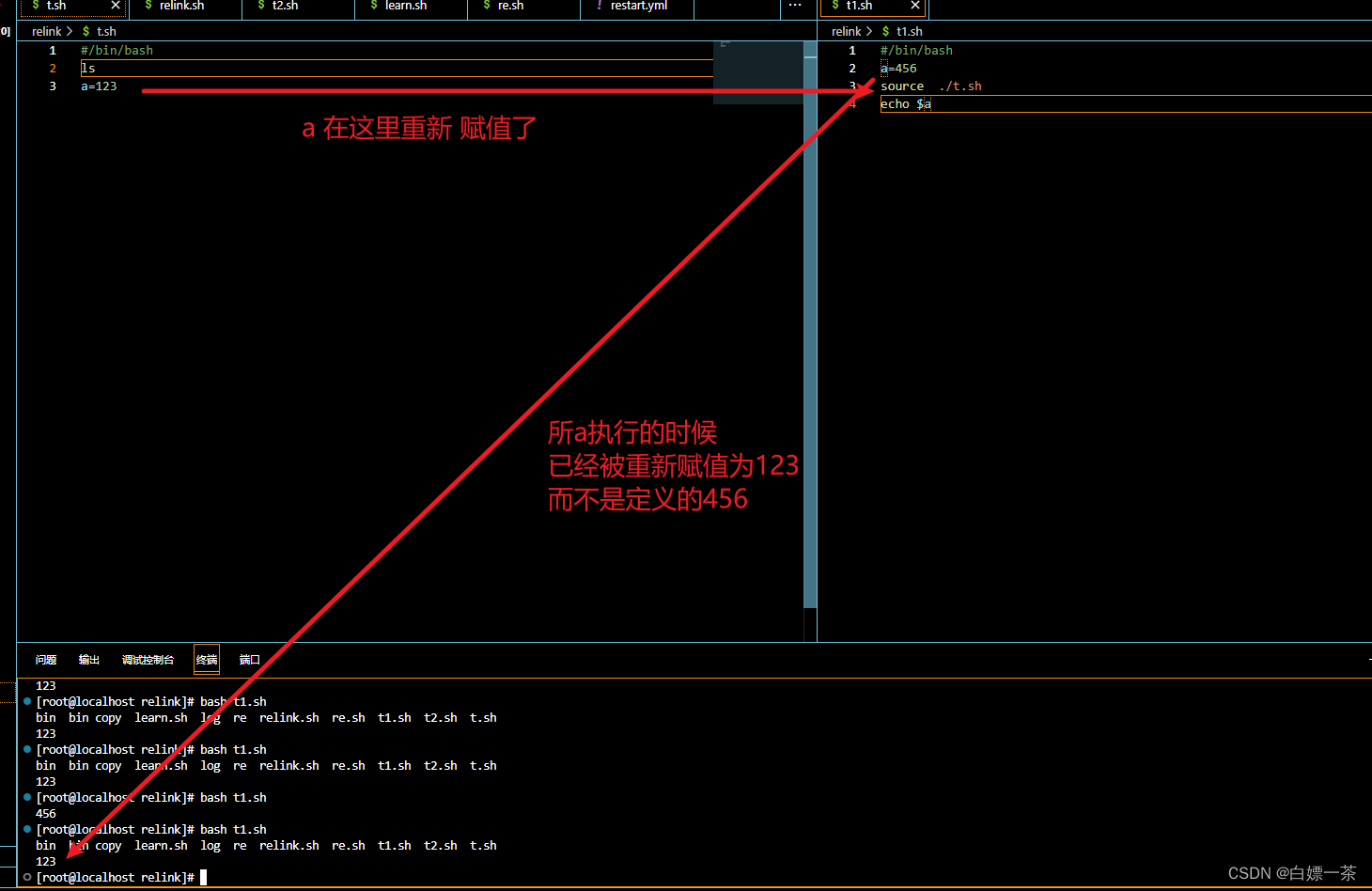Click hollow status dot of the last prompt

click(27, 877)
